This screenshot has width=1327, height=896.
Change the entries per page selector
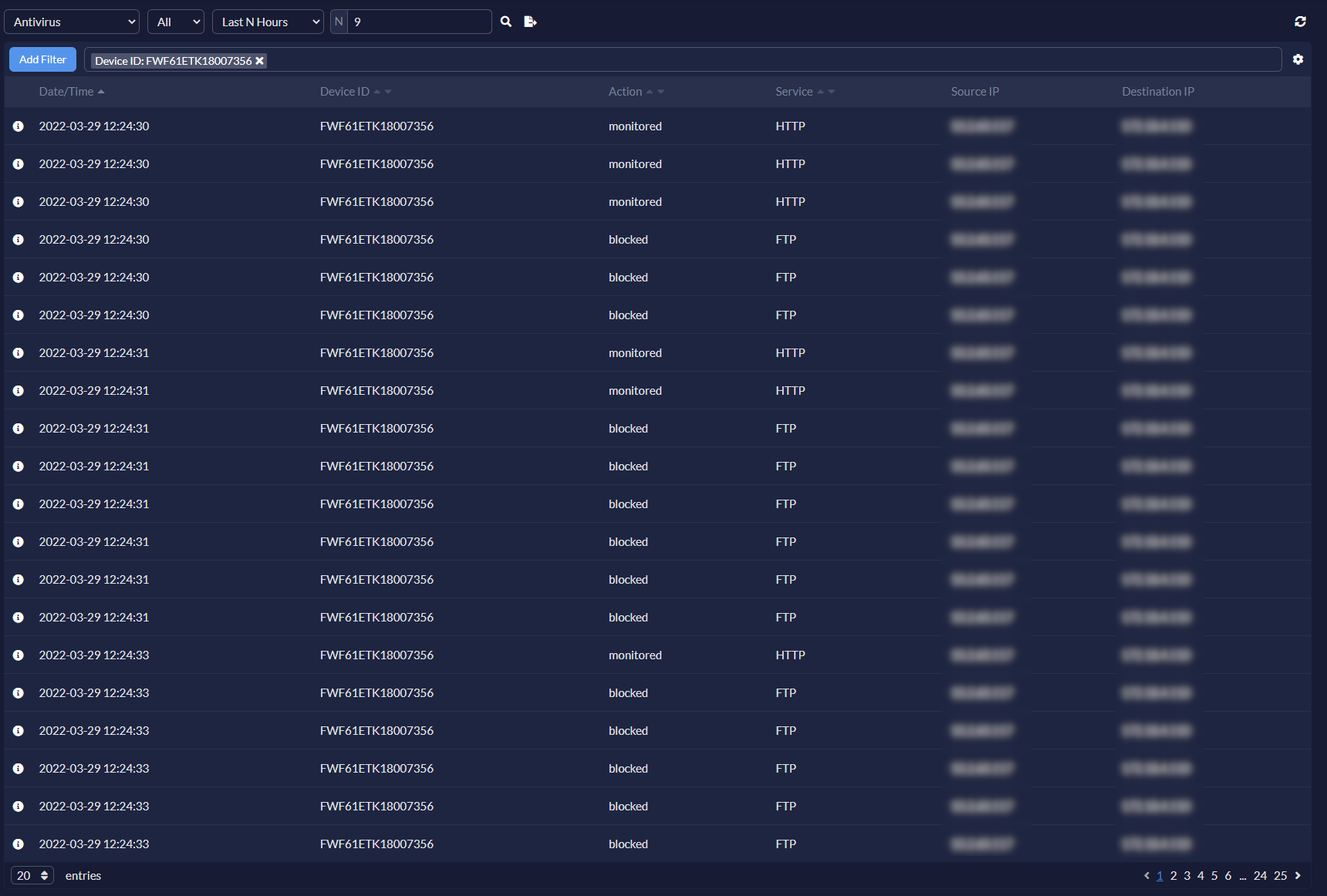click(32, 875)
